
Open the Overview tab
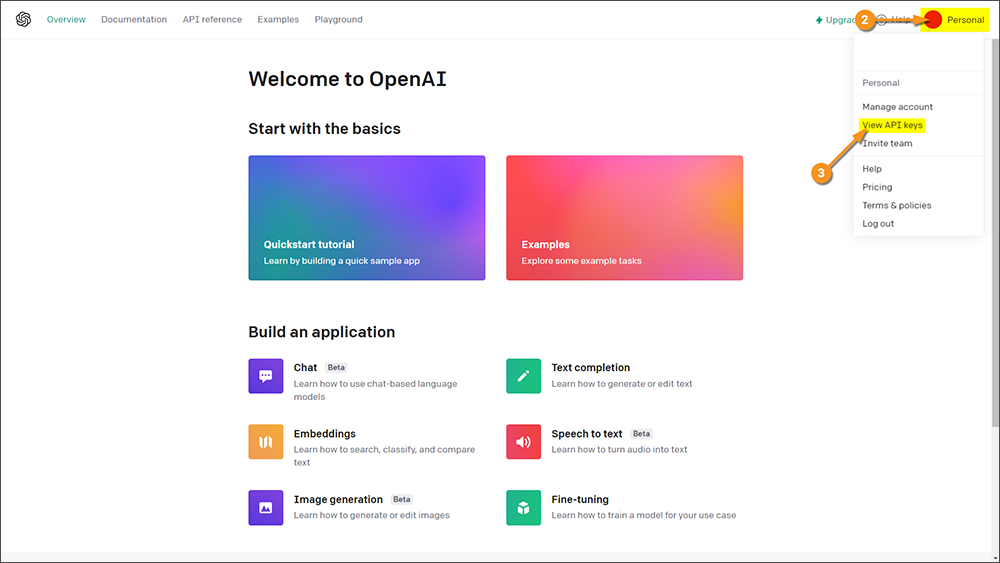point(66,20)
